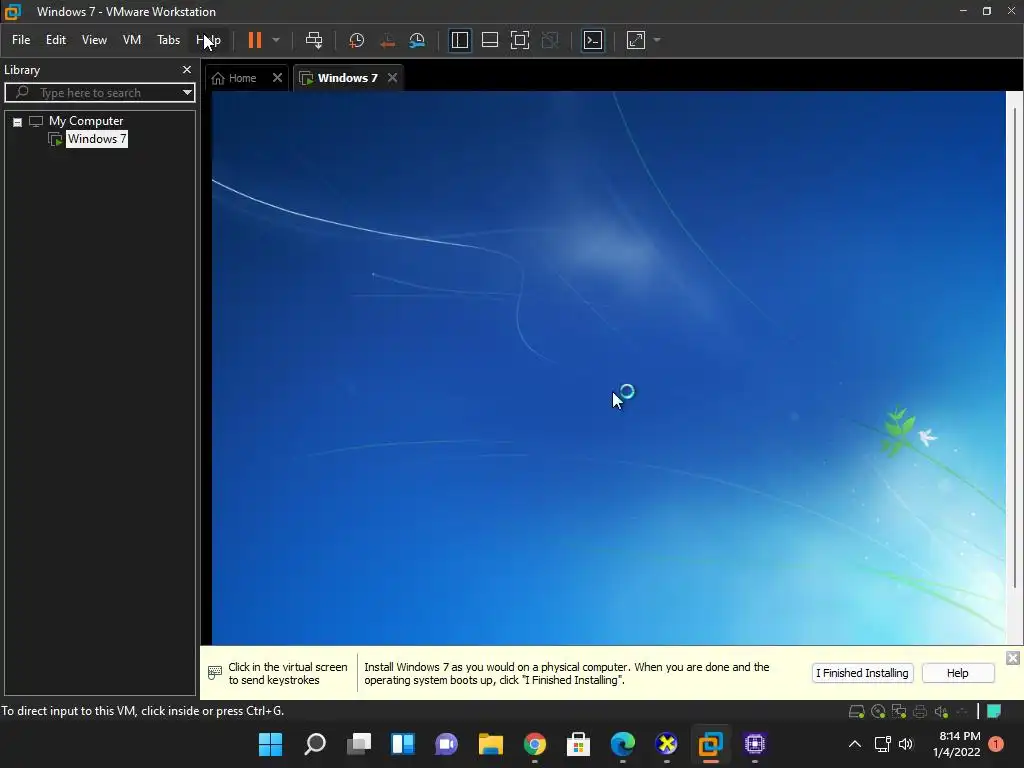Image resolution: width=1024 pixels, height=768 pixels.
Task: Open the File menu
Action: [x=21, y=40]
